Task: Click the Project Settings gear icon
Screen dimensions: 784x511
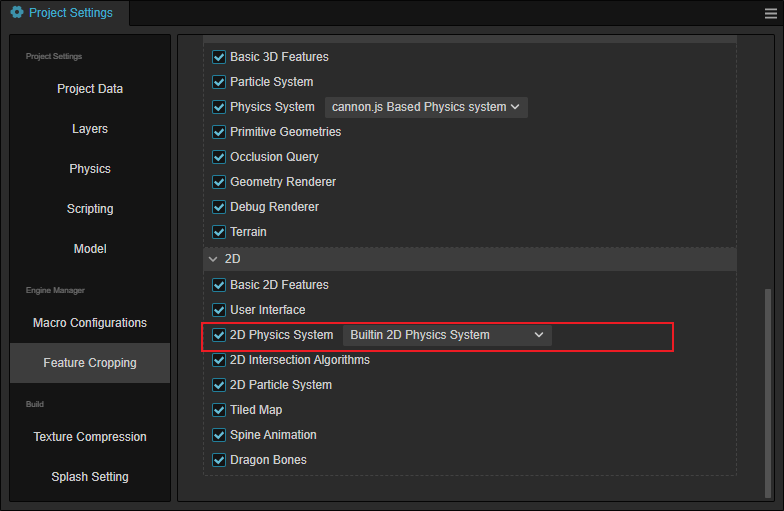Action: coord(17,13)
